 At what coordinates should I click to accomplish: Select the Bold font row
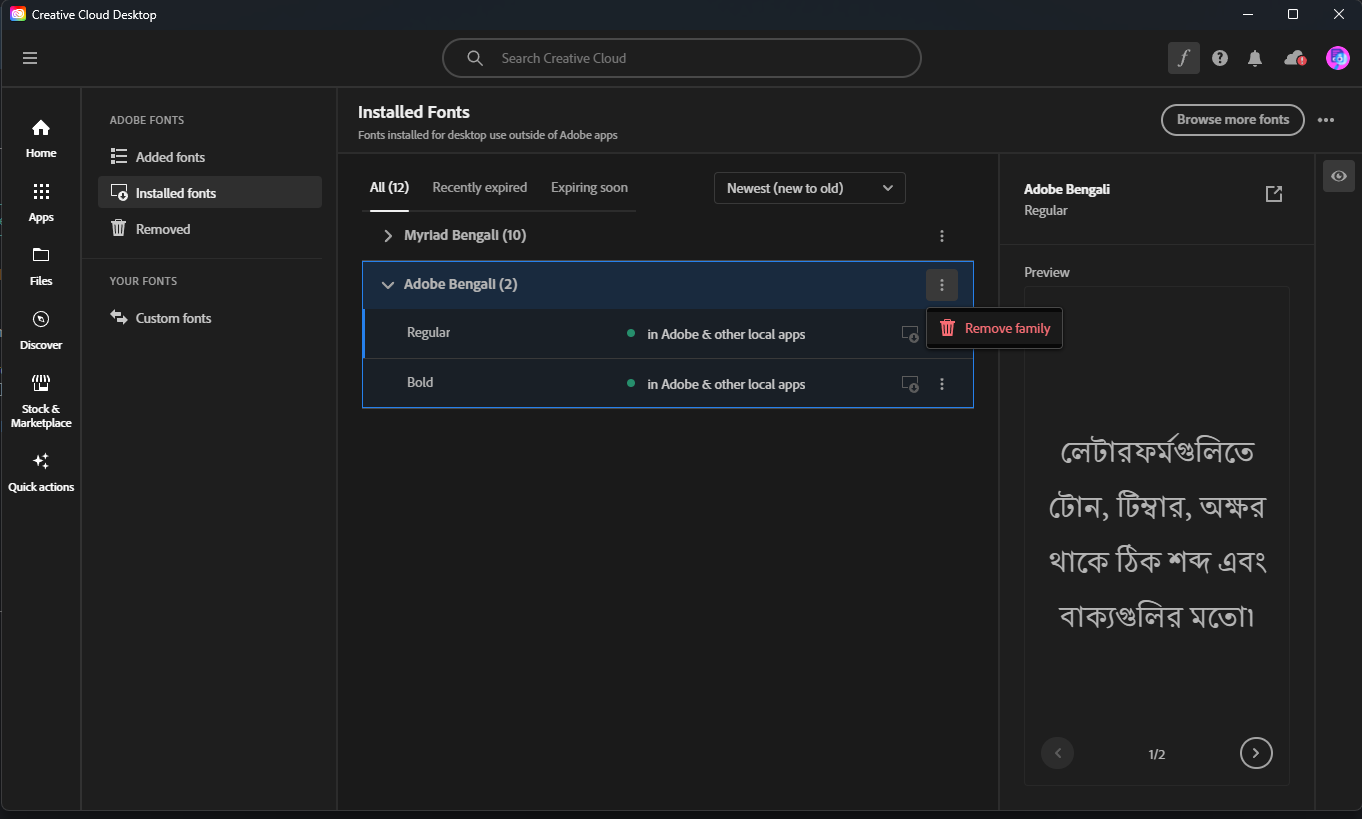(x=668, y=384)
